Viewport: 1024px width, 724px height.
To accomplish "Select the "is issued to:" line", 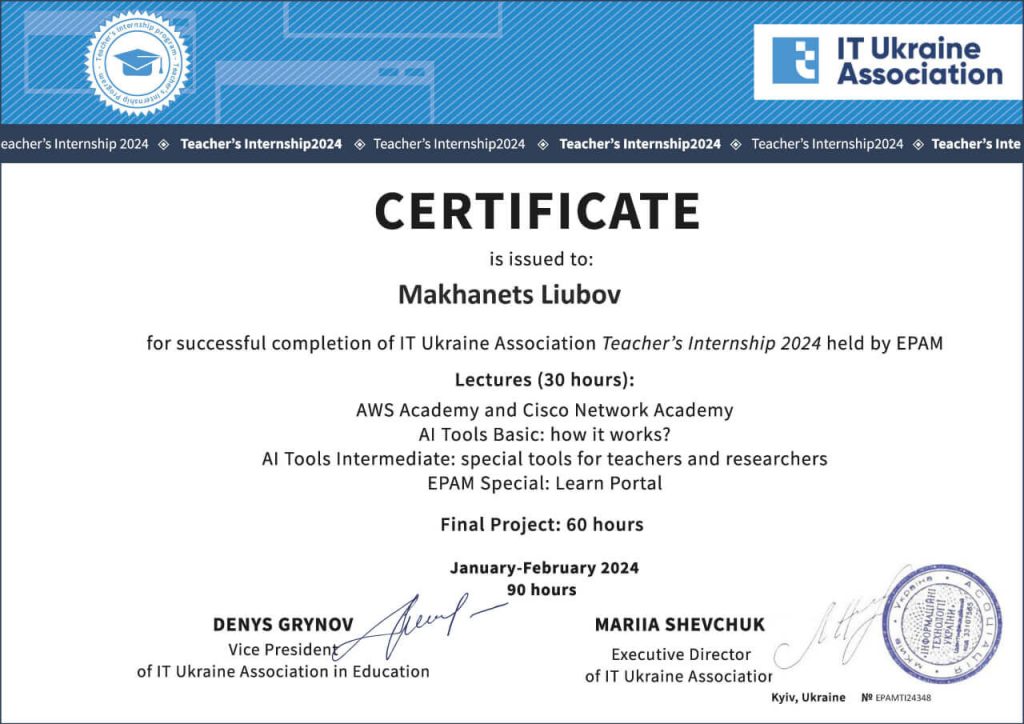I will [541, 259].
